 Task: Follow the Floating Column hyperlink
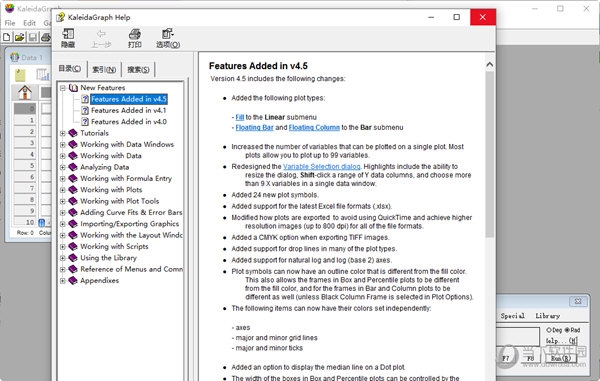pyautogui.click(x=314, y=127)
